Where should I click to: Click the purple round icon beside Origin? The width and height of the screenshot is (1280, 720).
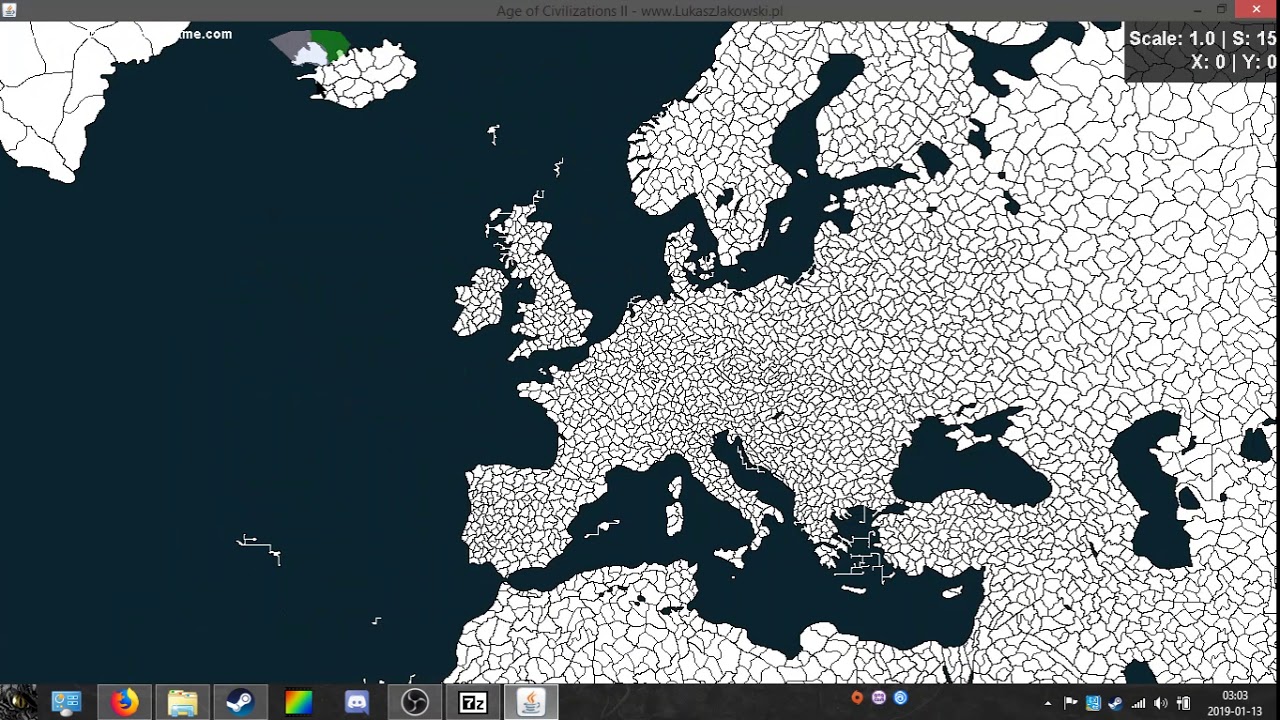click(x=879, y=698)
